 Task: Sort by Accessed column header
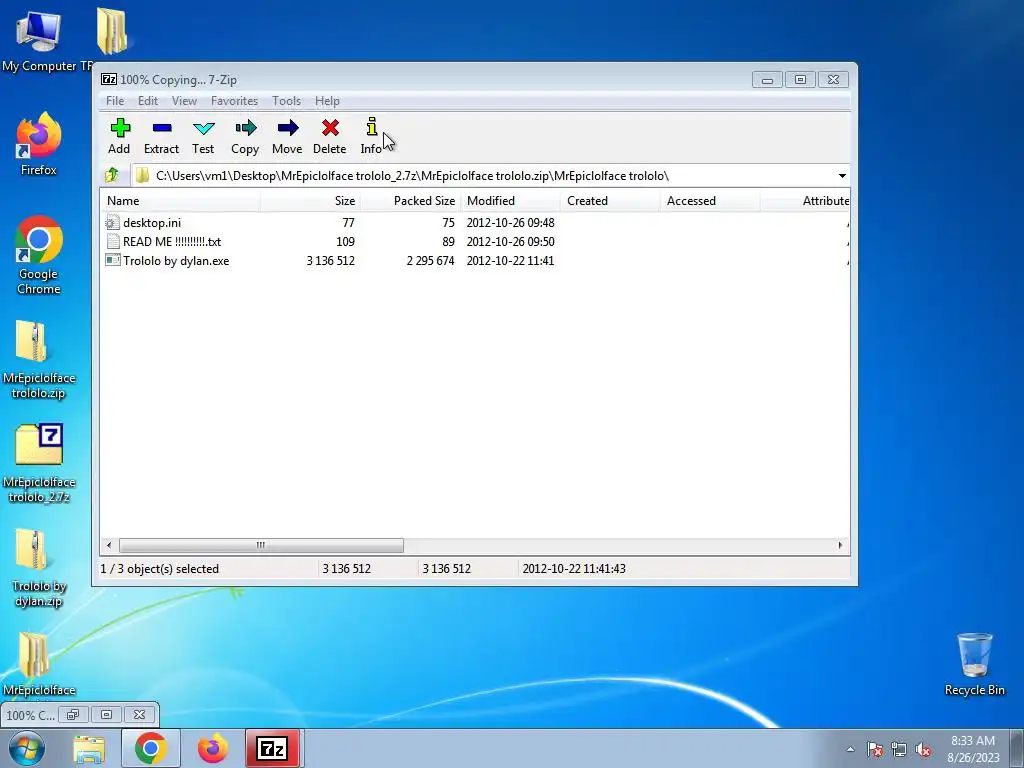pyautogui.click(x=710, y=200)
